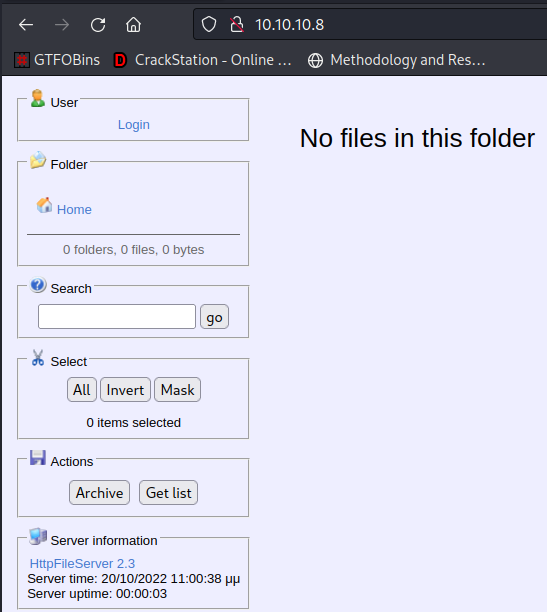
Task: Click the User panel person icon
Action: coord(37,98)
